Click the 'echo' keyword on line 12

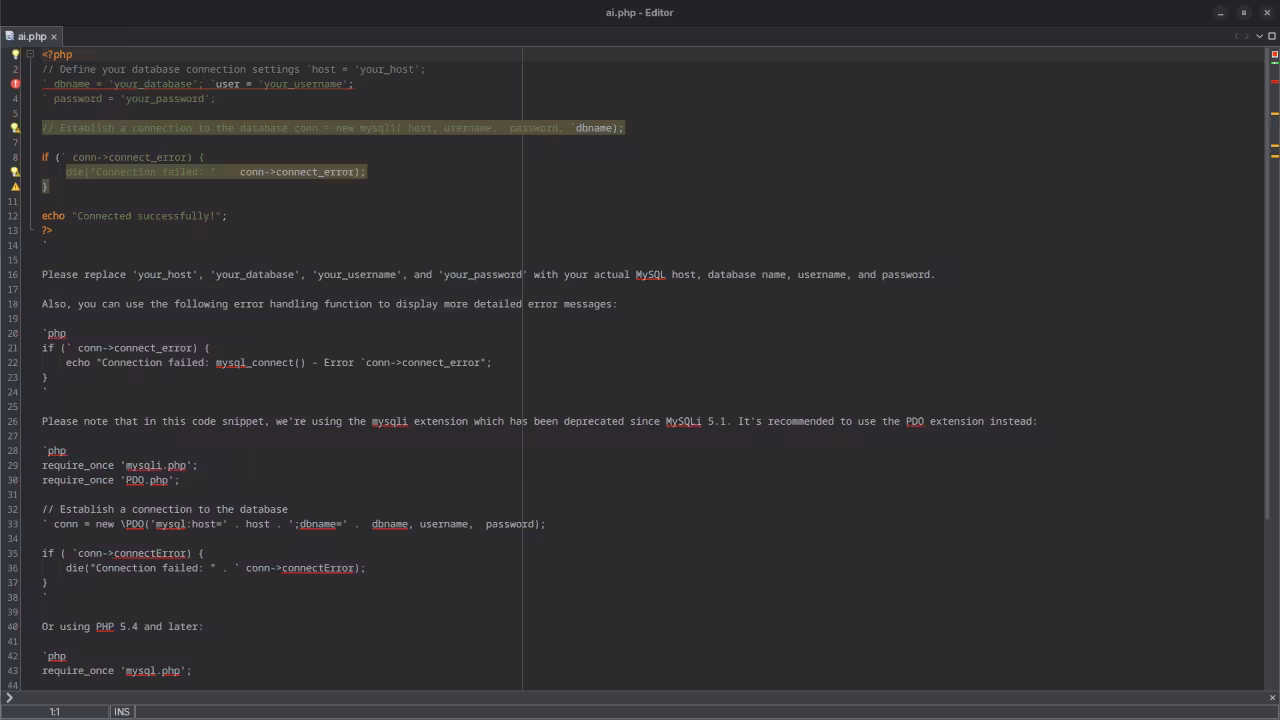tap(53, 216)
